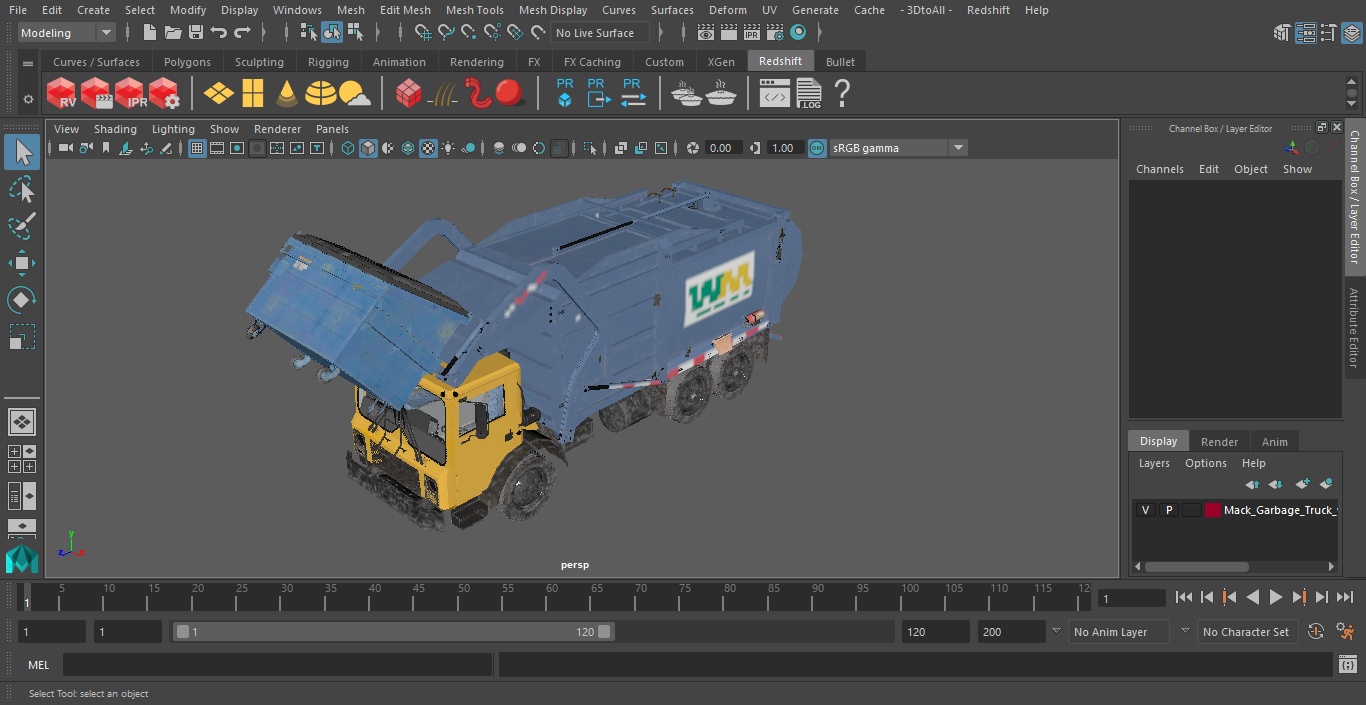1366x705 pixels.
Task: Open Redshift help question mark icon
Action: pyautogui.click(x=842, y=94)
